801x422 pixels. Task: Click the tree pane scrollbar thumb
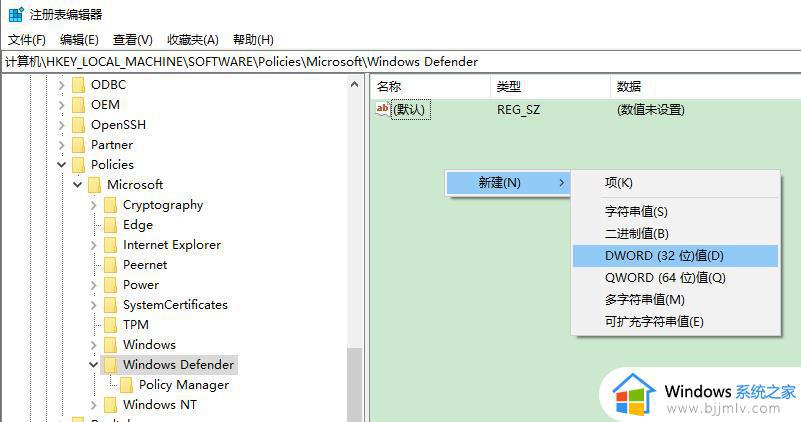point(355,385)
